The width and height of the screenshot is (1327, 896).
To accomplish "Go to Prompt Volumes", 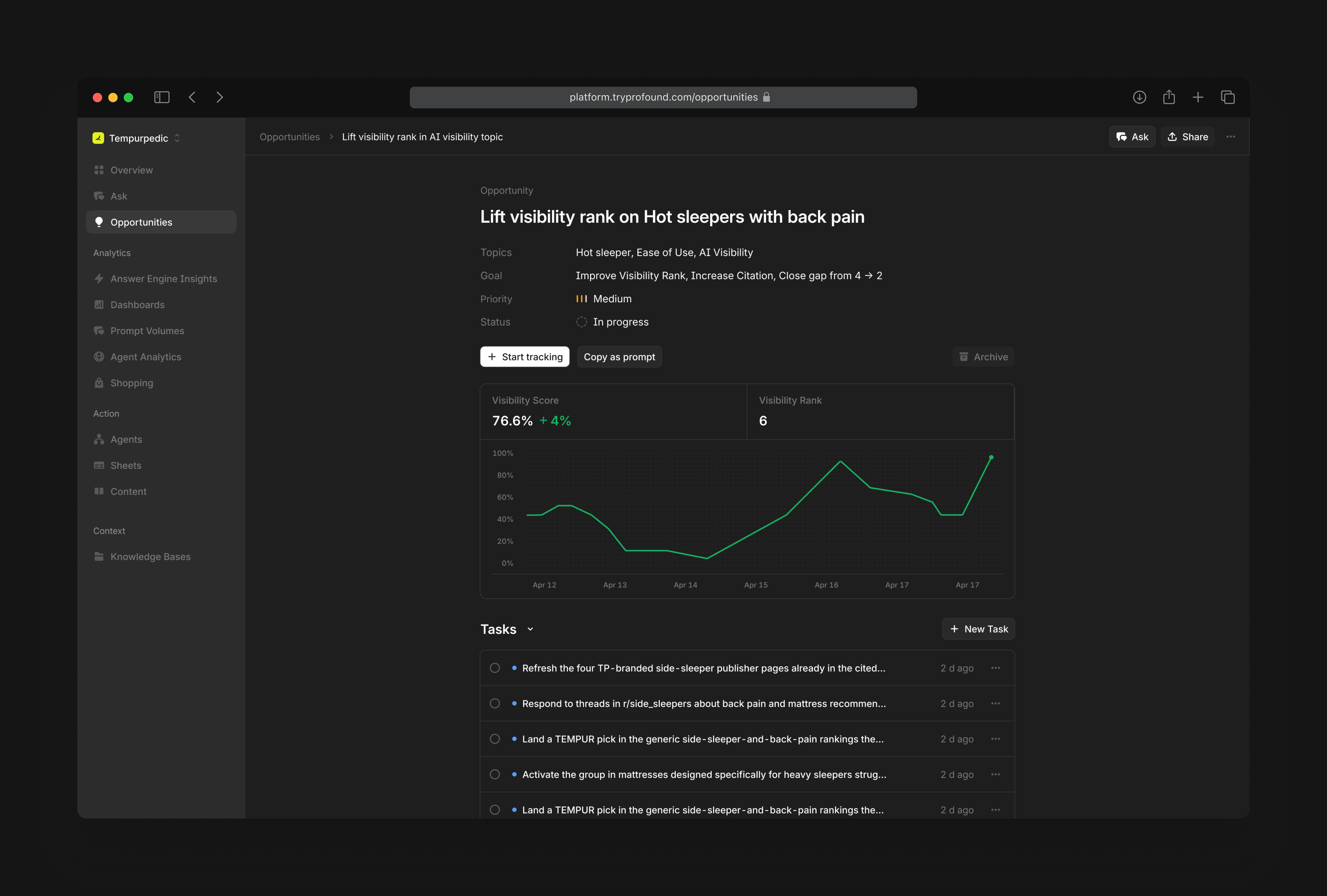I will (x=161, y=331).
